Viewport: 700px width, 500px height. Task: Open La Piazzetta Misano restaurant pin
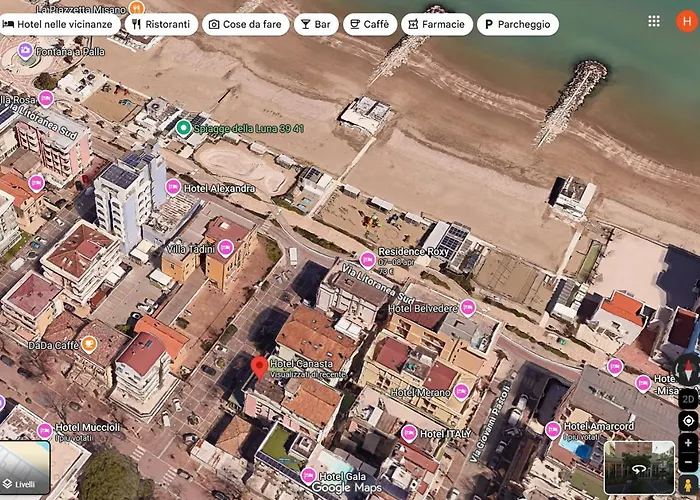[137, 8]
